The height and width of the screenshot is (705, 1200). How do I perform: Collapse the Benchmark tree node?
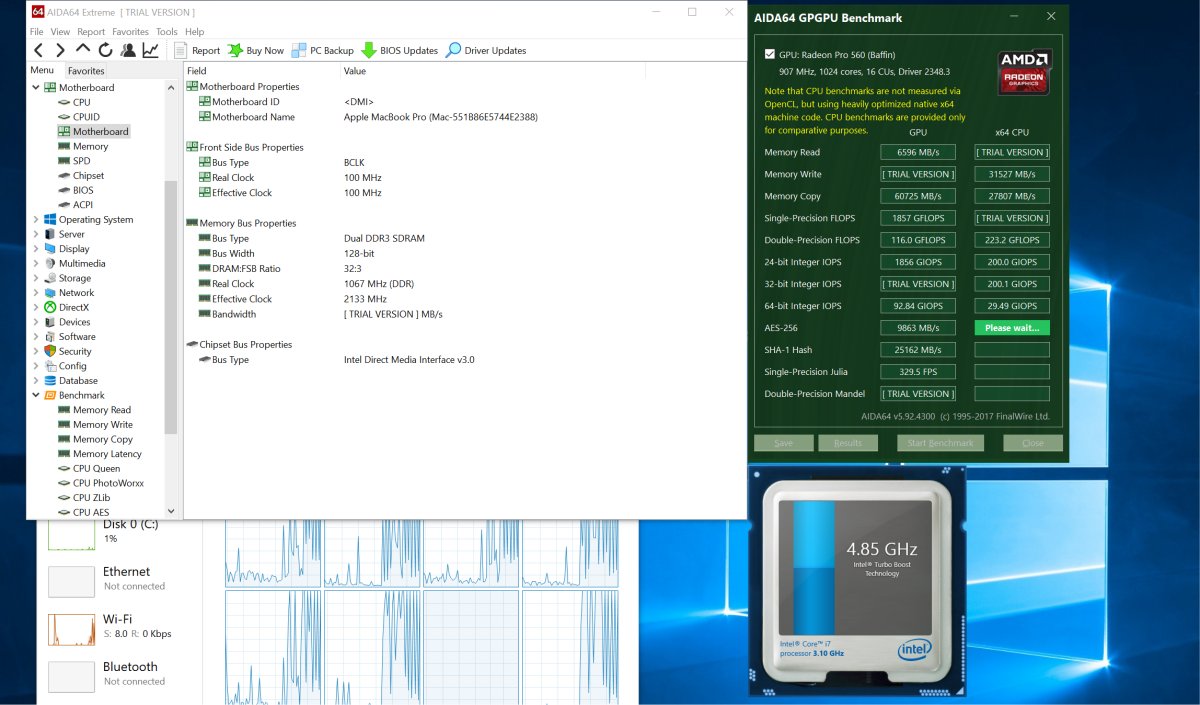point(36,395)
